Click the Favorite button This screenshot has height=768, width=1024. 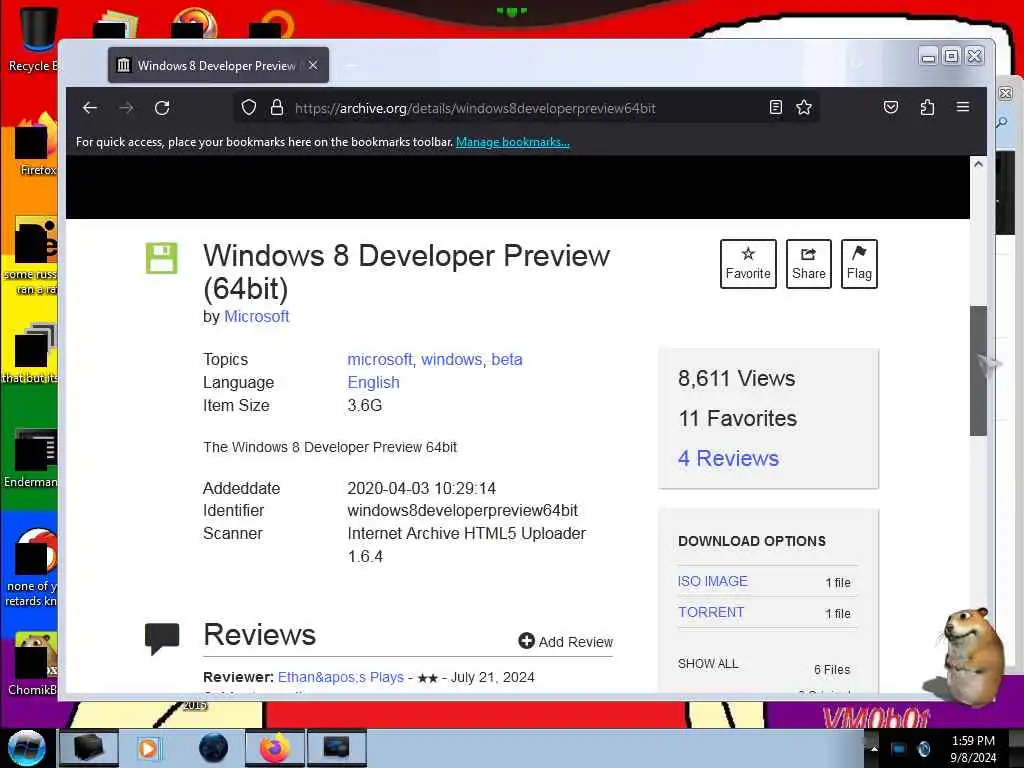click(x=748, y=264)
